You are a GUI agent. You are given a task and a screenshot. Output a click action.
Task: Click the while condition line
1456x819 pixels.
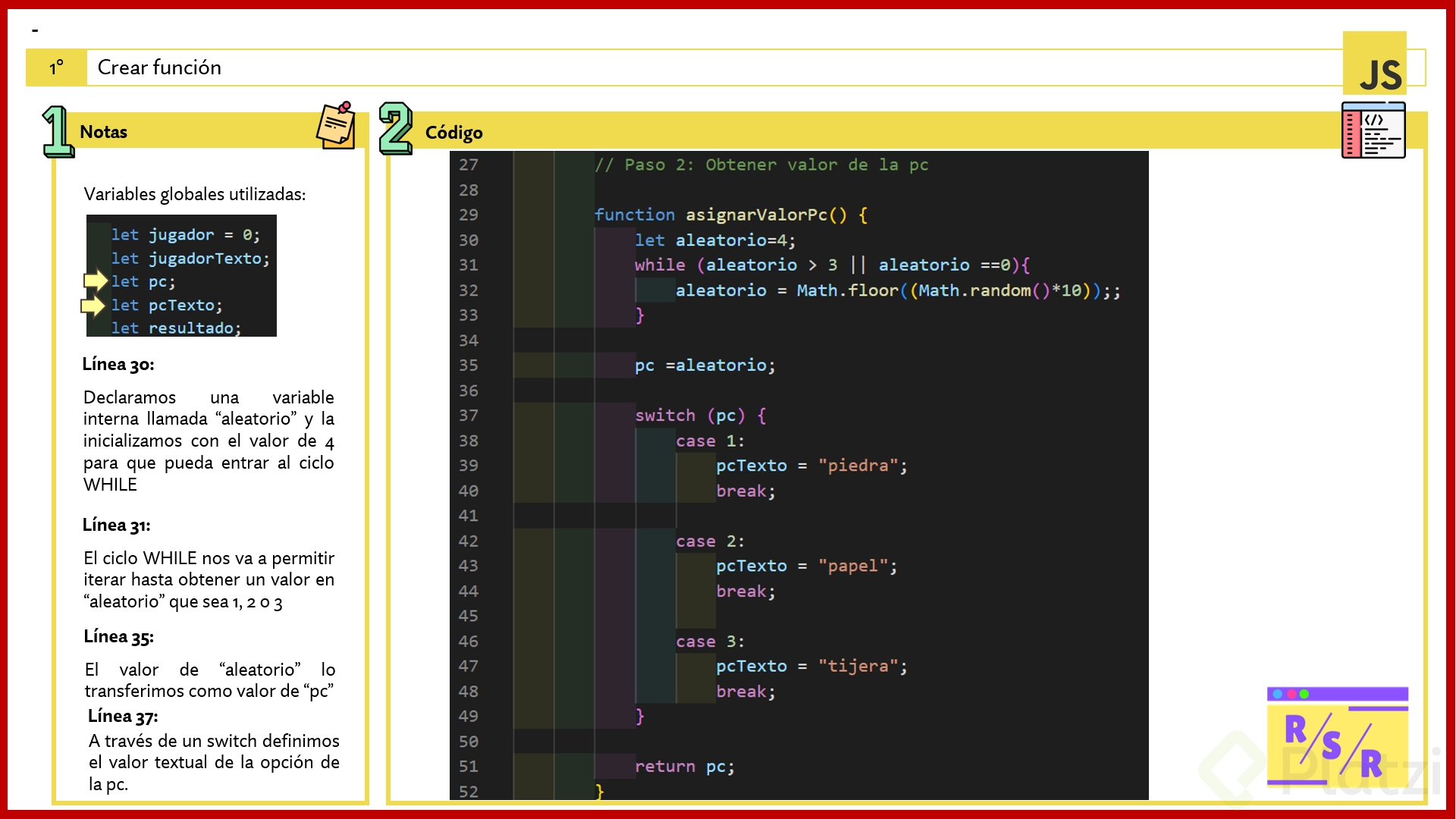(833, 265)
